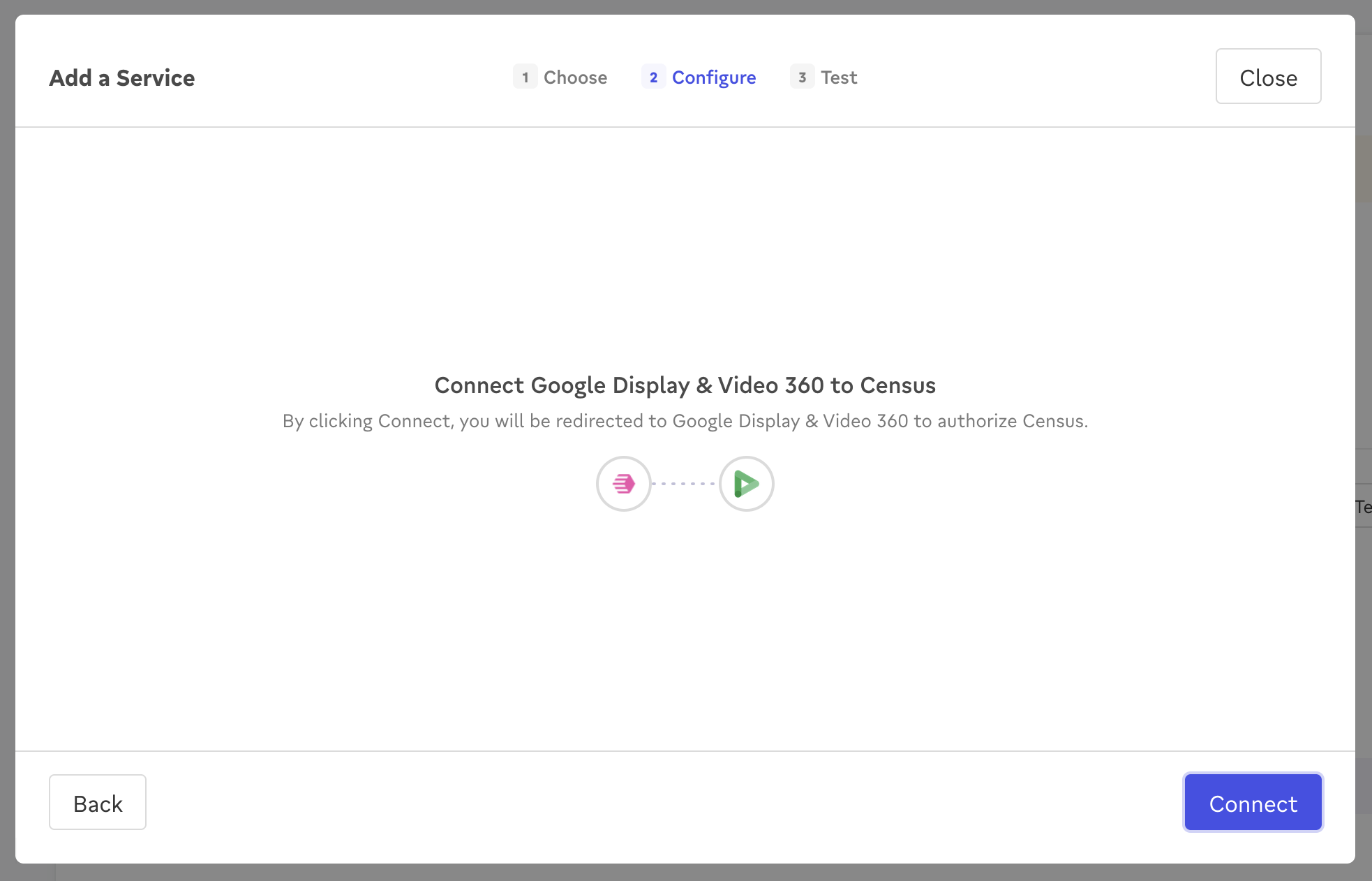Go to the Choose step

click(x=575, y=77)
